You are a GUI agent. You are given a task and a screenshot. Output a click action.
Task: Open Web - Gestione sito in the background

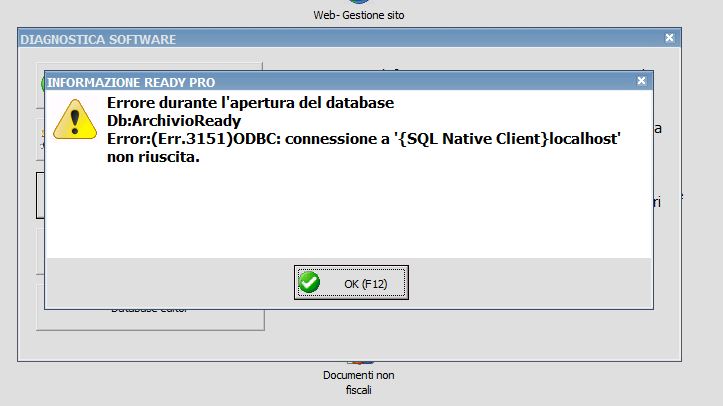tap(359, 15)
